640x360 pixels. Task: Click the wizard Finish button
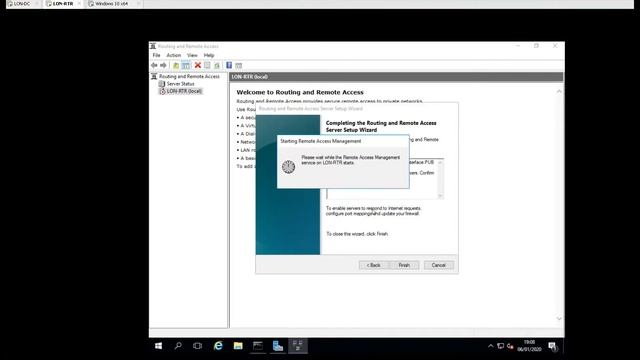coord(404,265)
